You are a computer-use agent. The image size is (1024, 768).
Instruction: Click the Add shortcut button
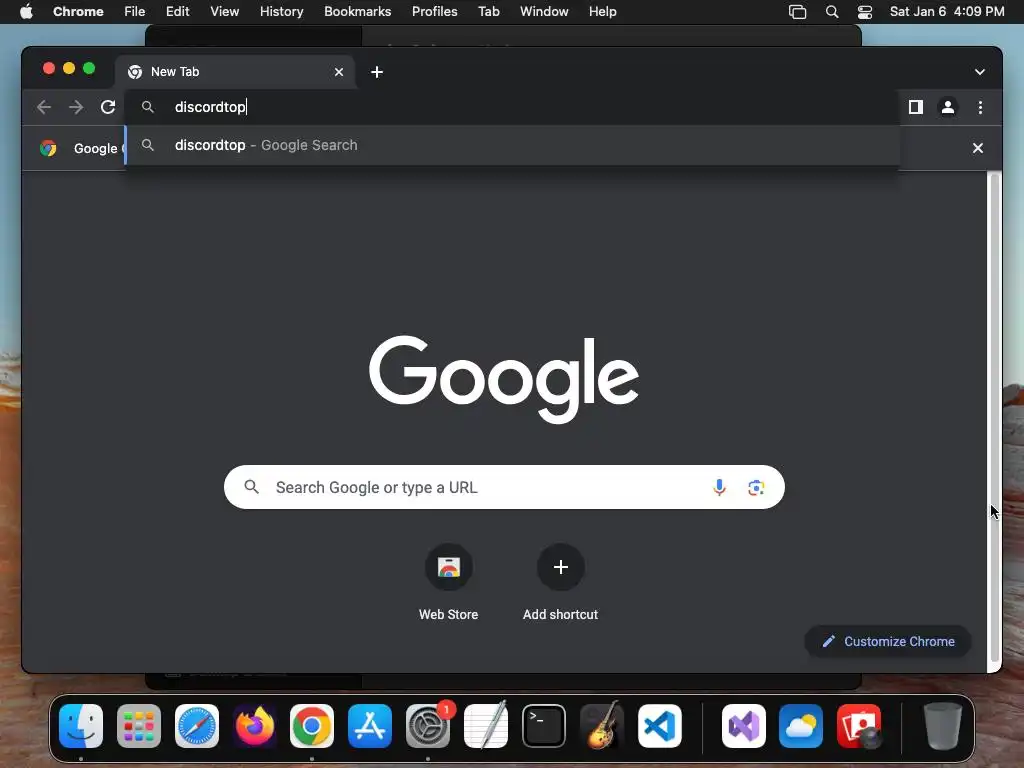click(x=560, y=581)
